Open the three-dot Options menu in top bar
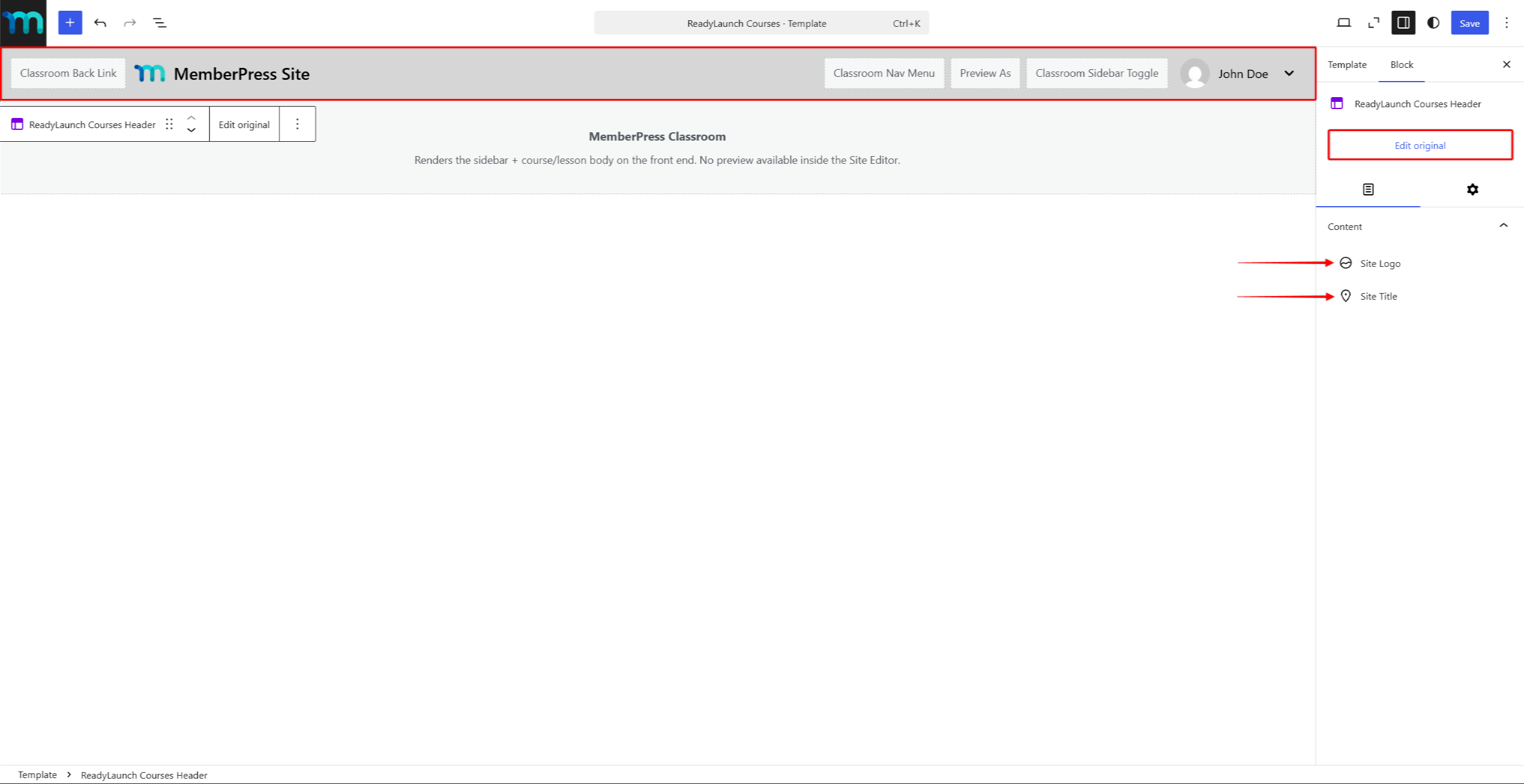This screenshot has width=1524, height=784. click(1506, 23)
